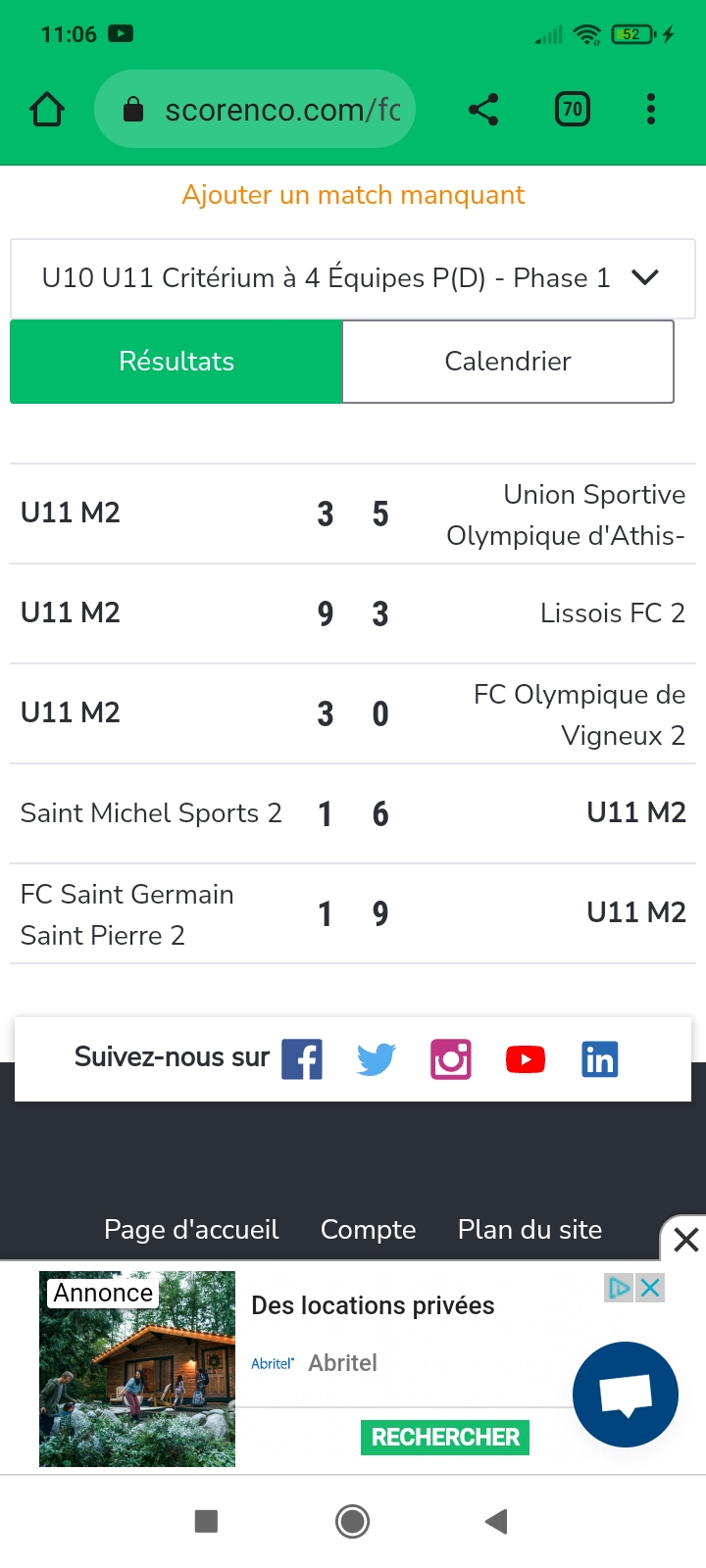
Task: Click the scorenco.com address bar
Action: point(255,109)
